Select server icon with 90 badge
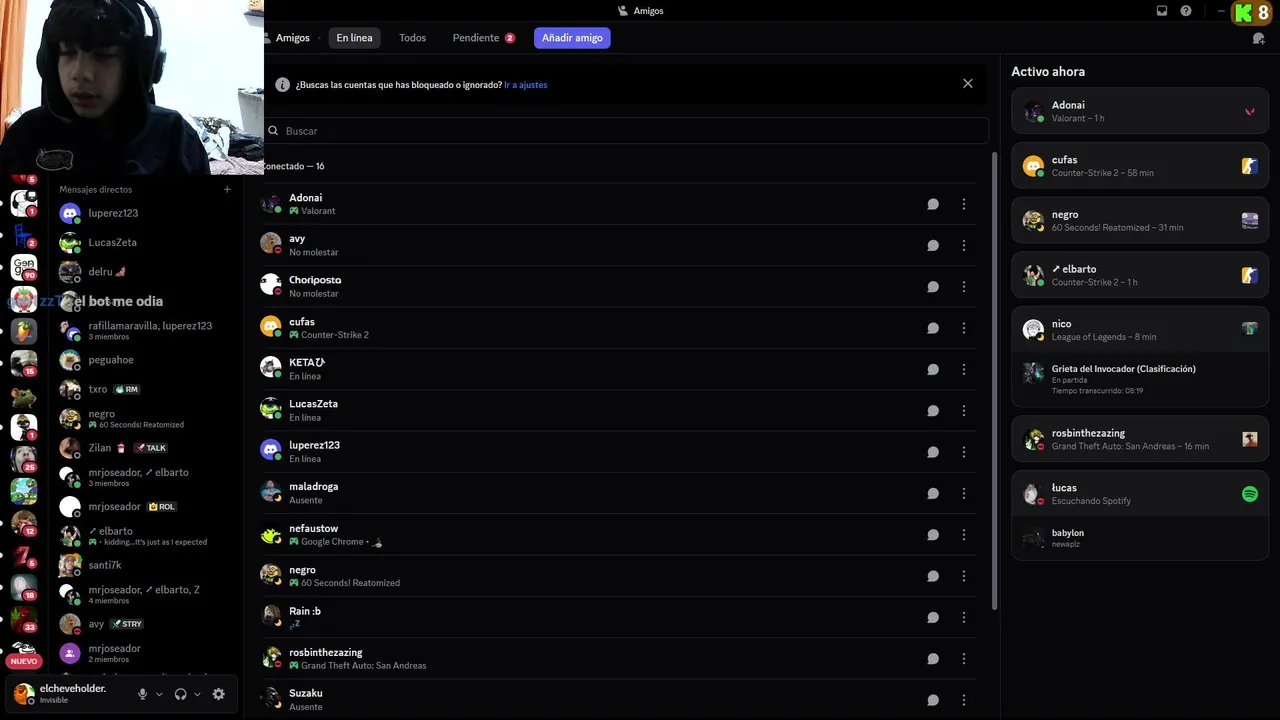The height and width of the screenshot is (720, 1280). (x=24, y=267)
